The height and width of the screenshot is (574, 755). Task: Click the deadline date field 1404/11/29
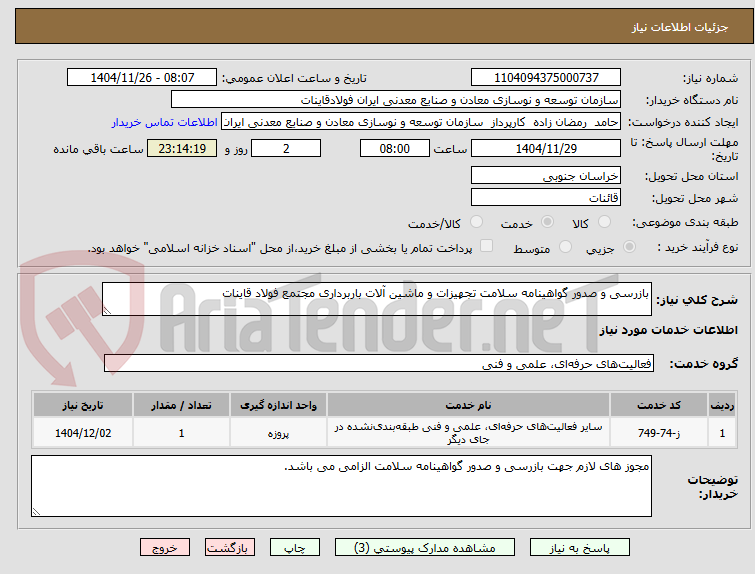point(546,148)
